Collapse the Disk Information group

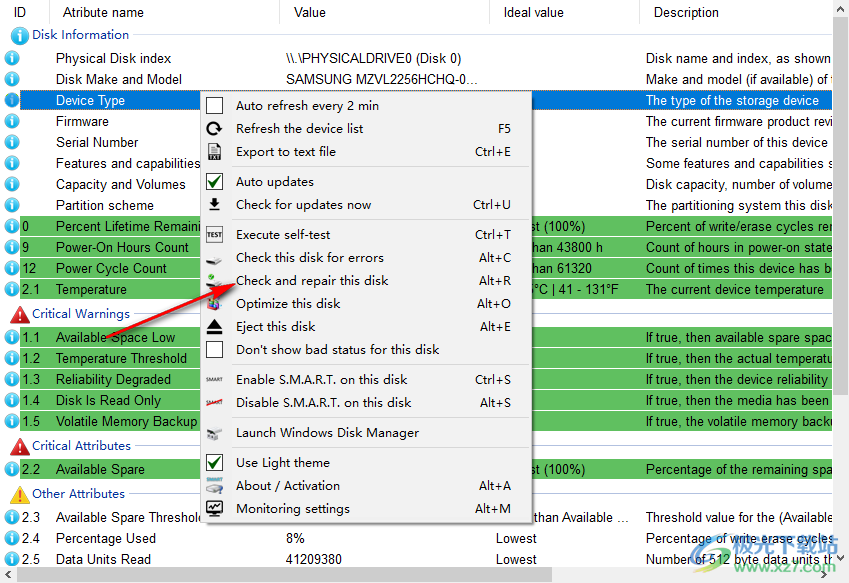(19, 35)
